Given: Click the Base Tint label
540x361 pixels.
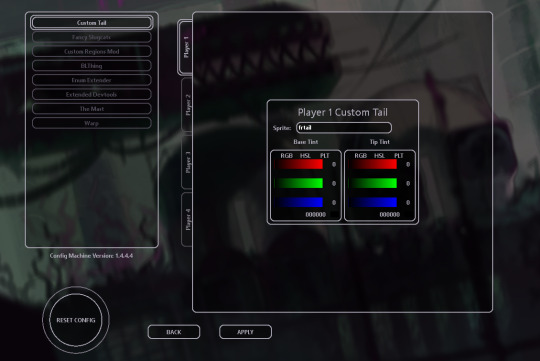Looking at the screenshot, I should click(305, 142).
